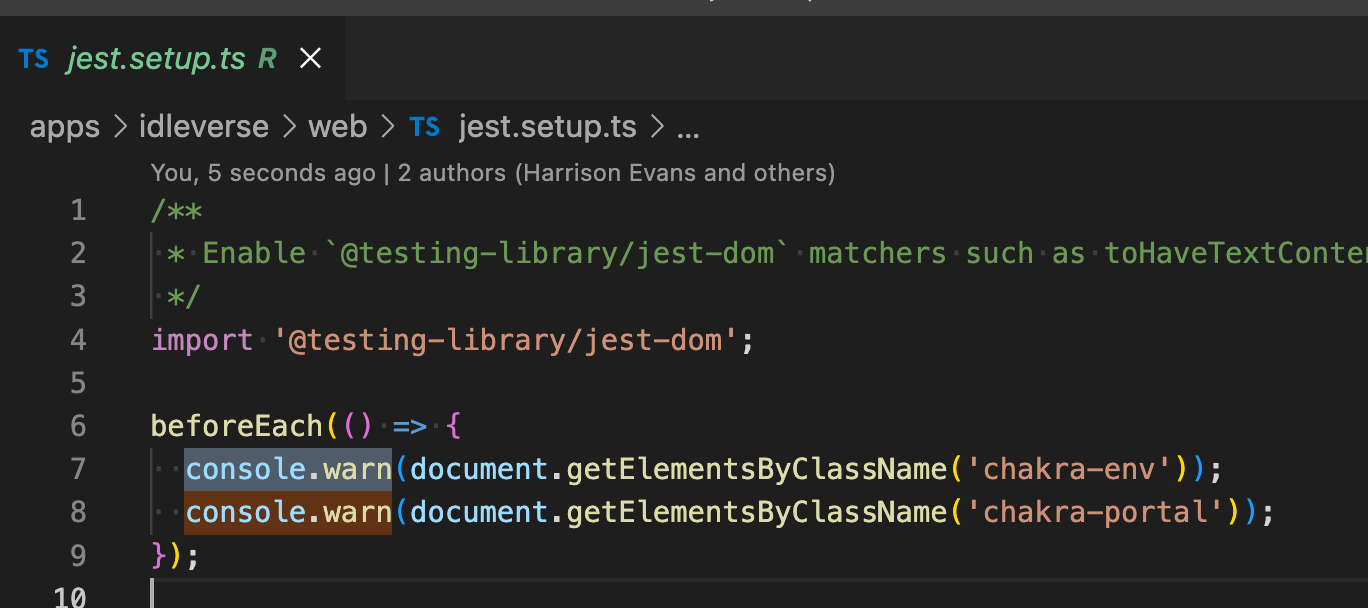Click line number 9 in gutter
The width and height of the screenshot is (1368, 608).
tap(78, 555)
